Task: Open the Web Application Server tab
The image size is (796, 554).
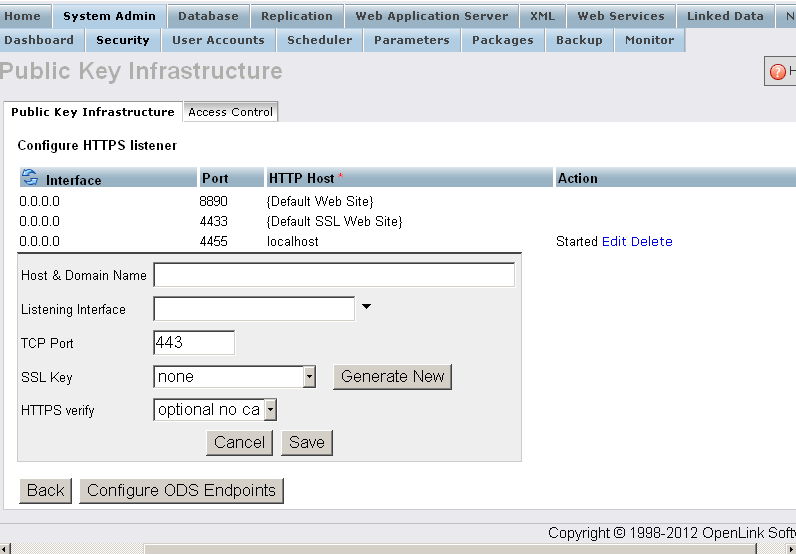Action: click(x=432, y=16)
